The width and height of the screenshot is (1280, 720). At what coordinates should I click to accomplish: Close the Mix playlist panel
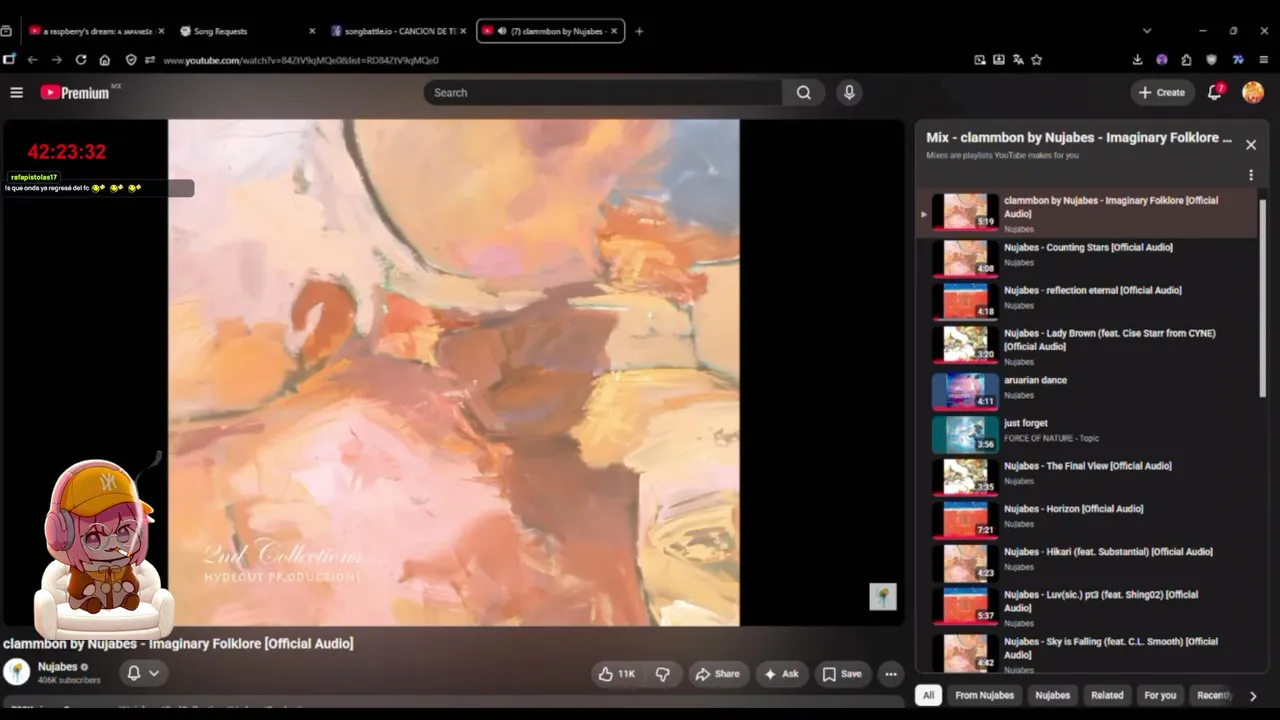1250,145
